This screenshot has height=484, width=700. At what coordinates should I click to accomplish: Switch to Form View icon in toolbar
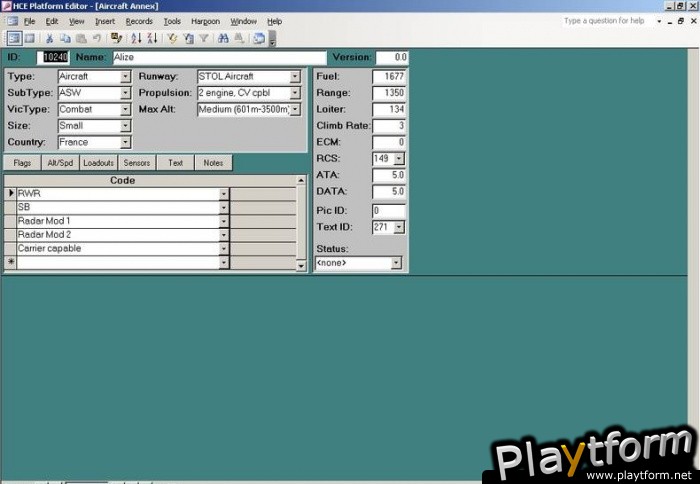[14, 38]
